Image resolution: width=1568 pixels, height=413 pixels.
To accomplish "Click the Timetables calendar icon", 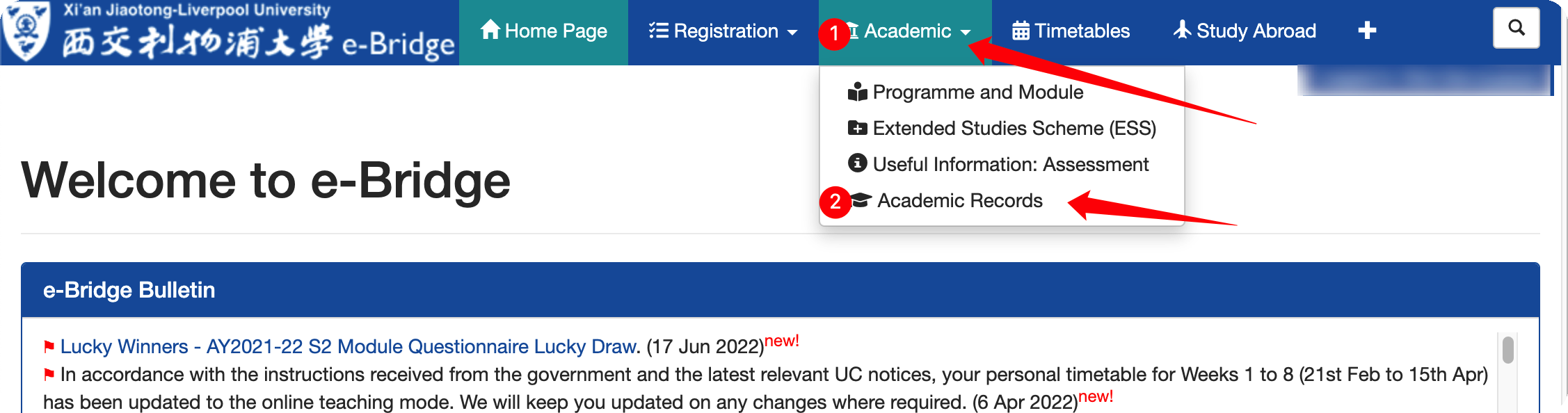I will (x=1021, y=31).
